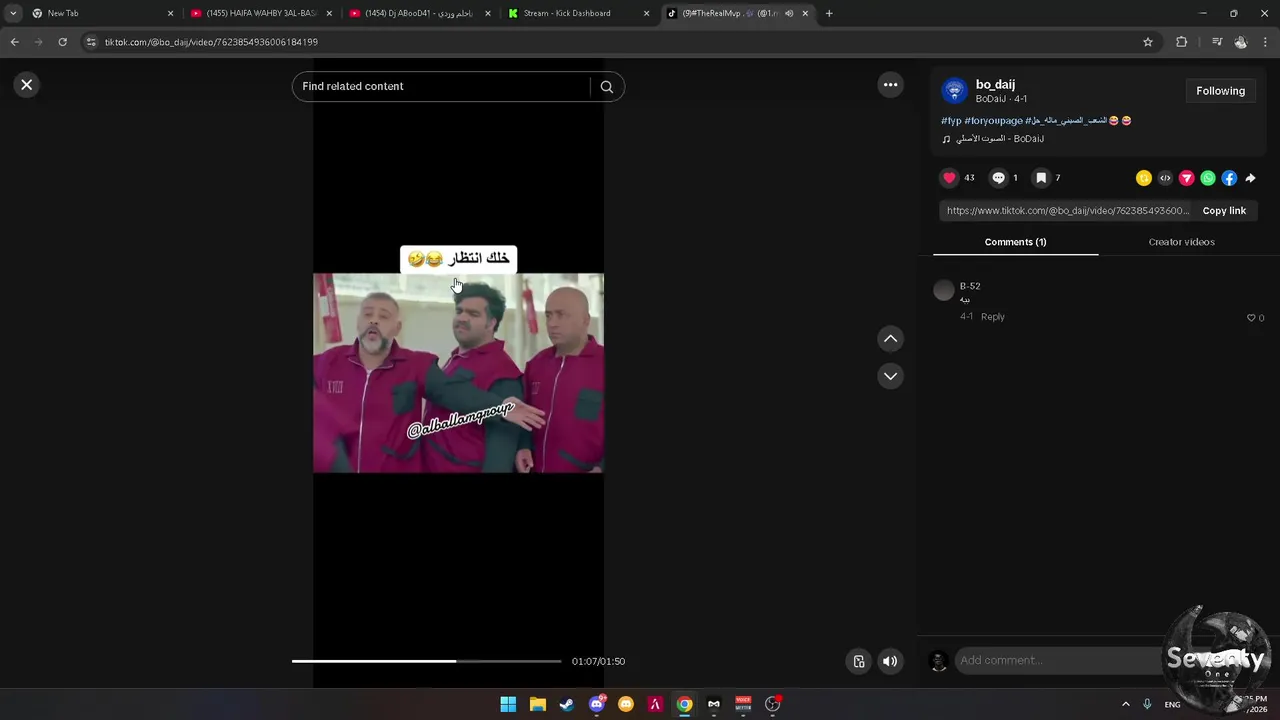The width and height of the screenshot is (1280, 720).
Task: Share to WhatsApp icon
Action: pyautogui.click(x=1208, y=178)
